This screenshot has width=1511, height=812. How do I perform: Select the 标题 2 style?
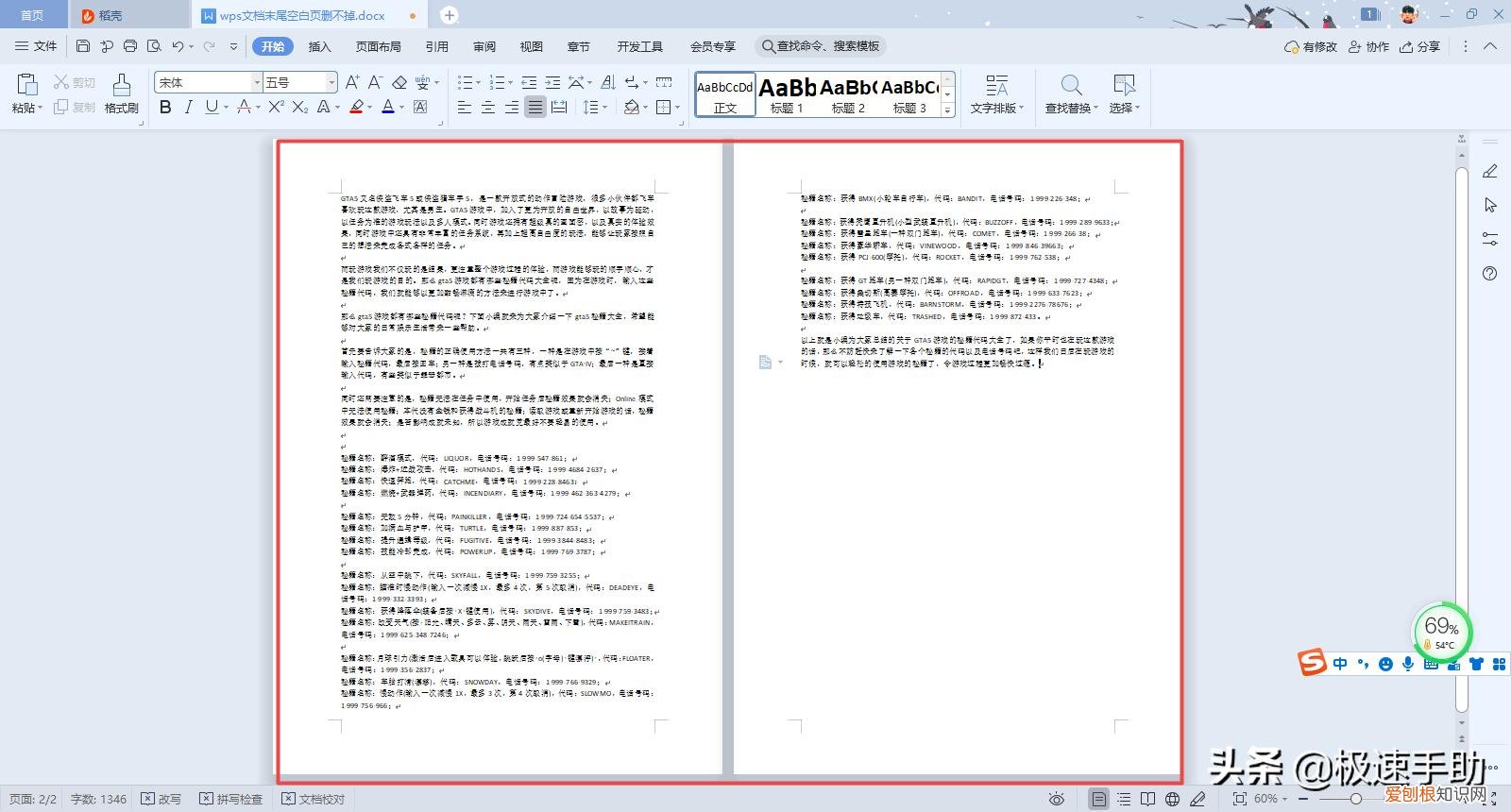pyautogui.click(x=848, y=94)
